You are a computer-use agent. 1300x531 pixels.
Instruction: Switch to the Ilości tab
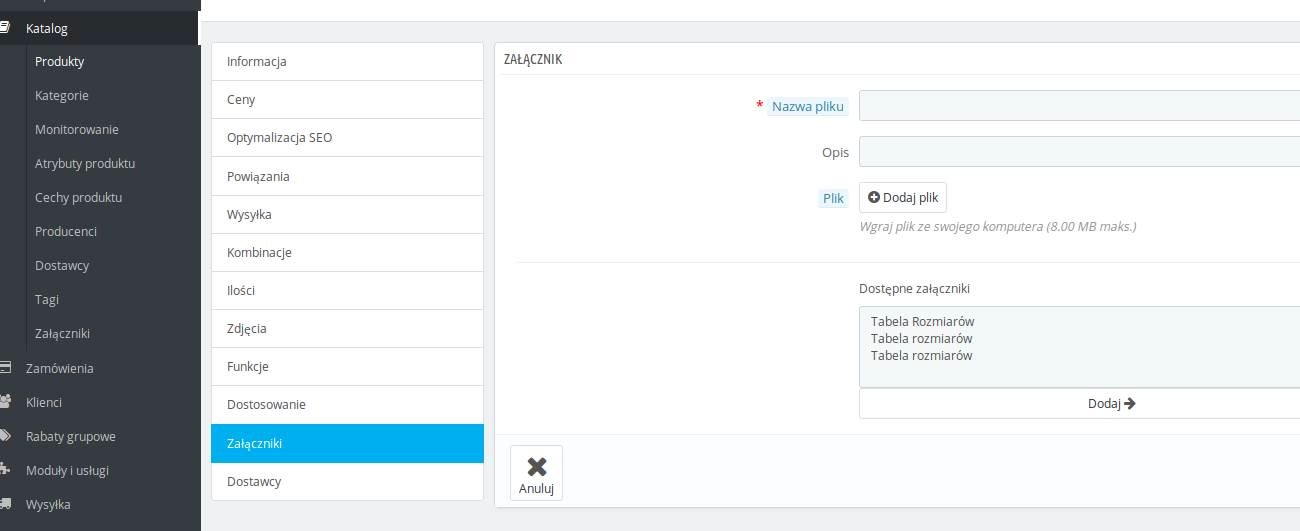(x=347, y=290)
